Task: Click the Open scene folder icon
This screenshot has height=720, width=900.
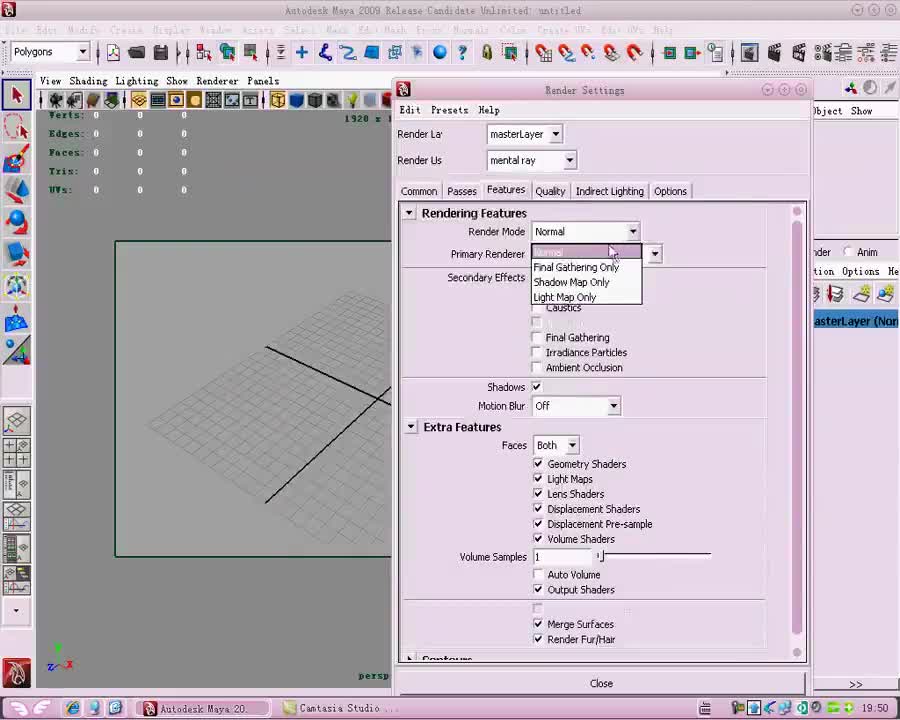Action: point(137,53)
